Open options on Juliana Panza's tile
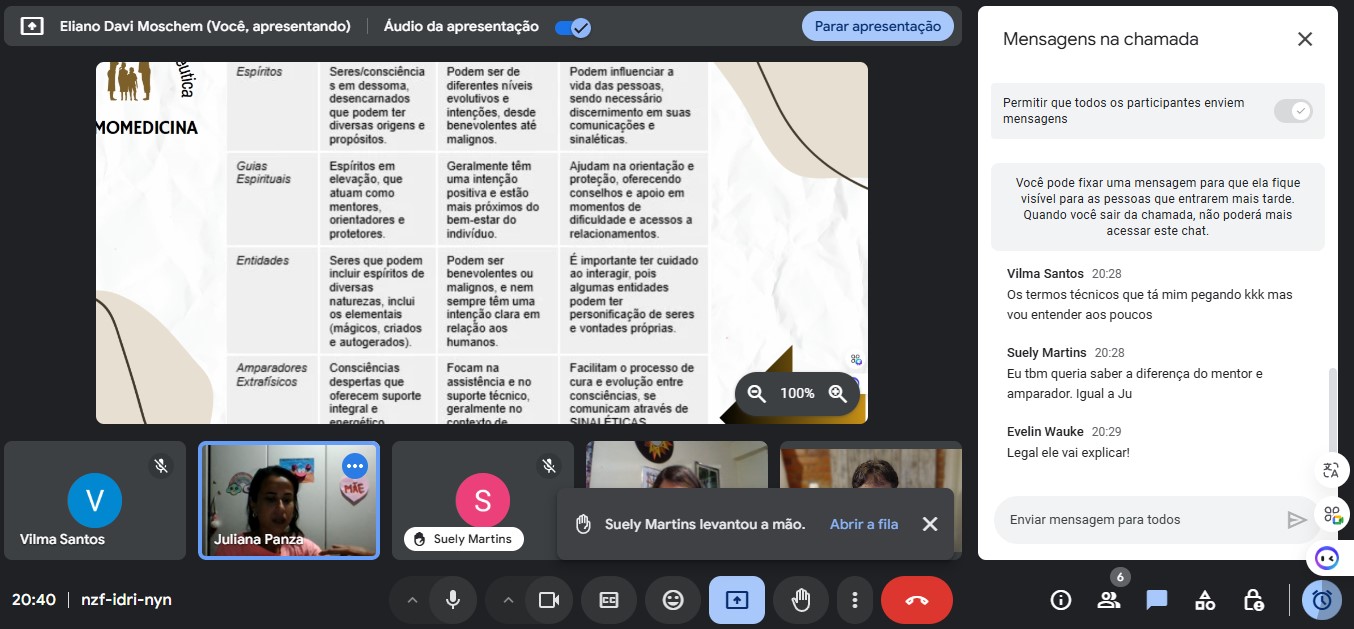 click(x=355, y=466)
